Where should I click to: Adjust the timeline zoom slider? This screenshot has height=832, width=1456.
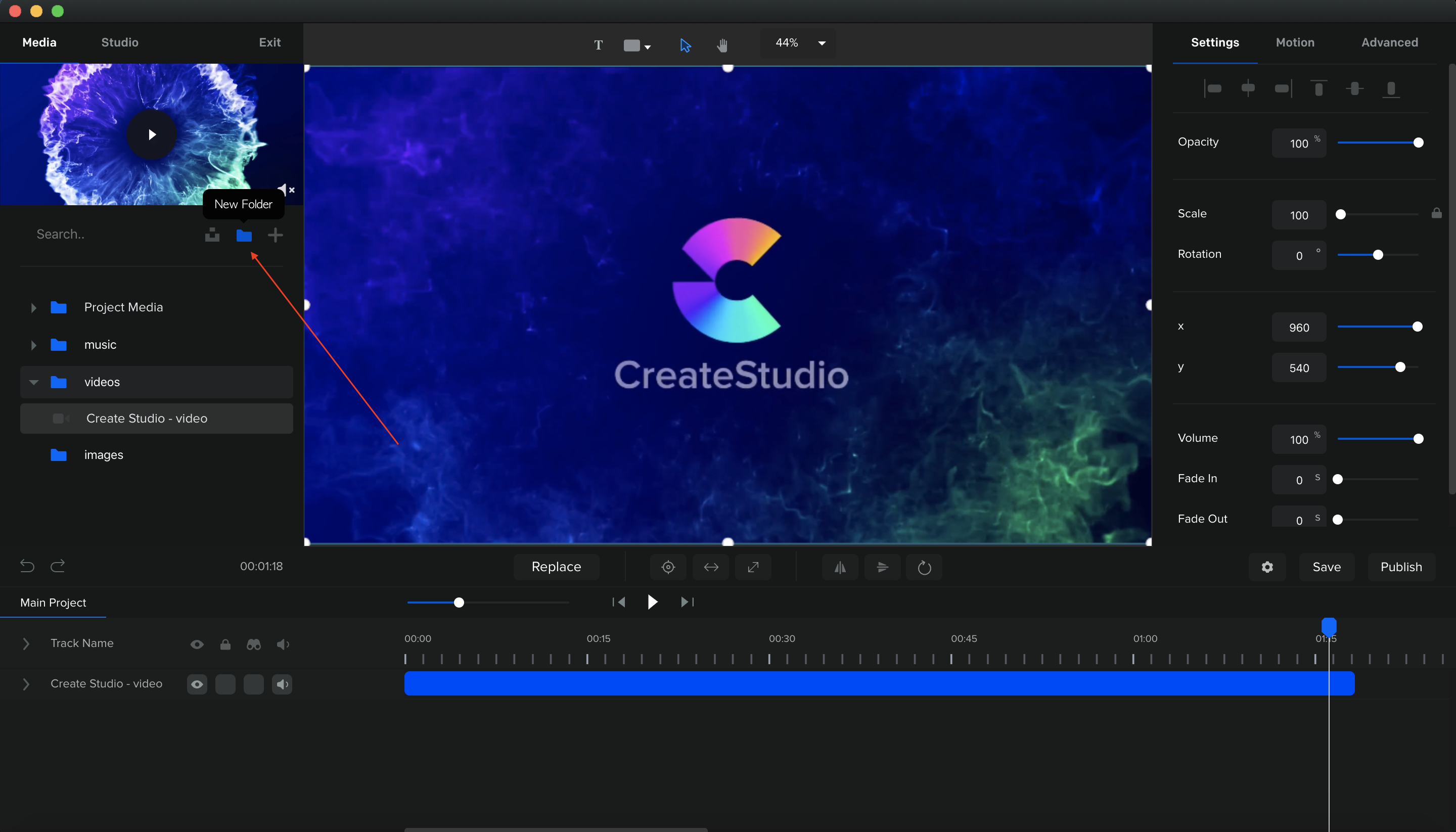pos(487,603)
